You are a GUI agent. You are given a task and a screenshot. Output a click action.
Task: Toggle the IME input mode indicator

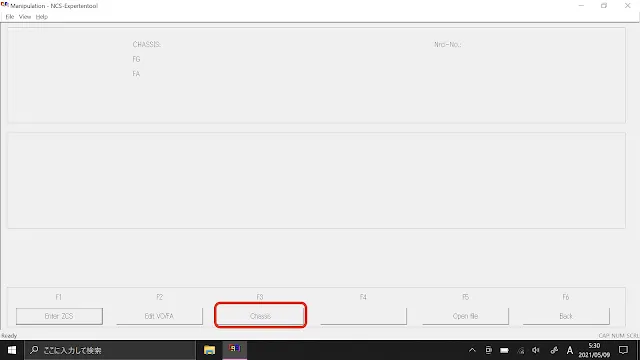click(570, 350)
